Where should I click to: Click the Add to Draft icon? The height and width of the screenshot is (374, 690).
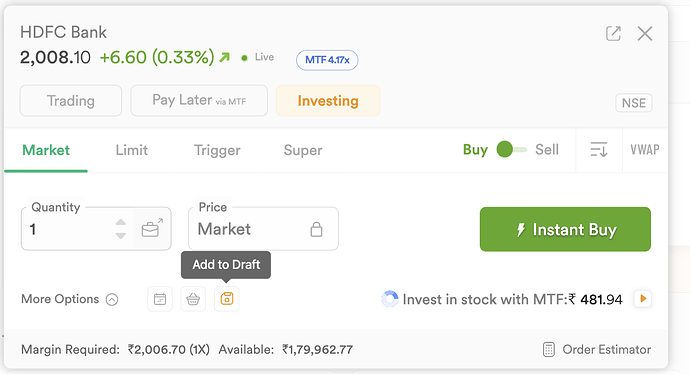click(x=227, y=299)
